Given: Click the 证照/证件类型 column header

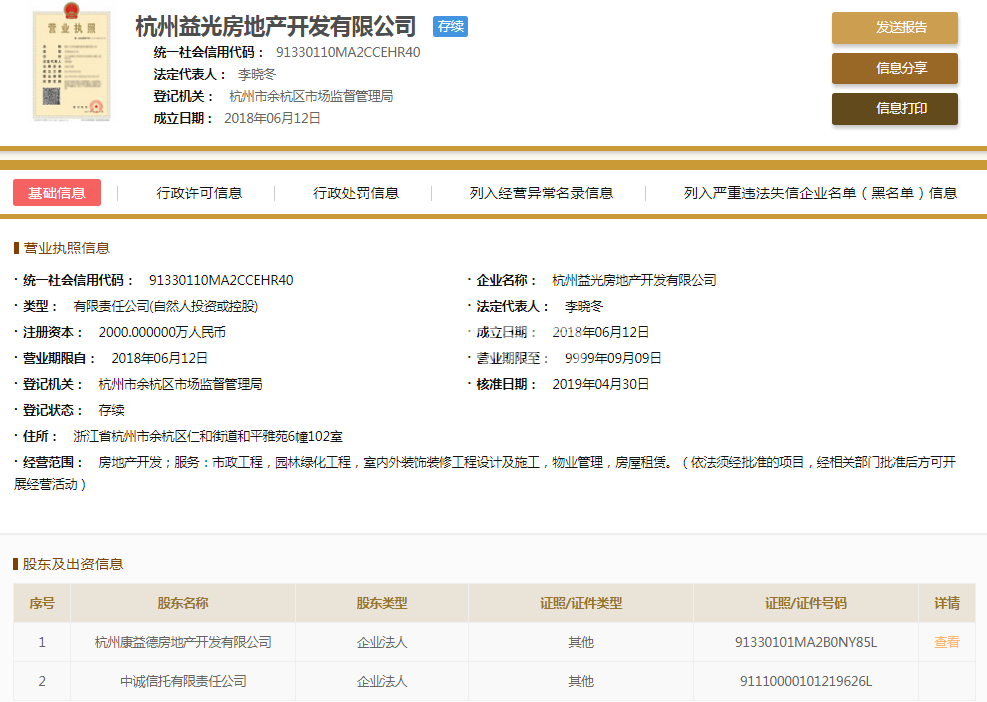Looking at the screenshot, I should [580, 603].
